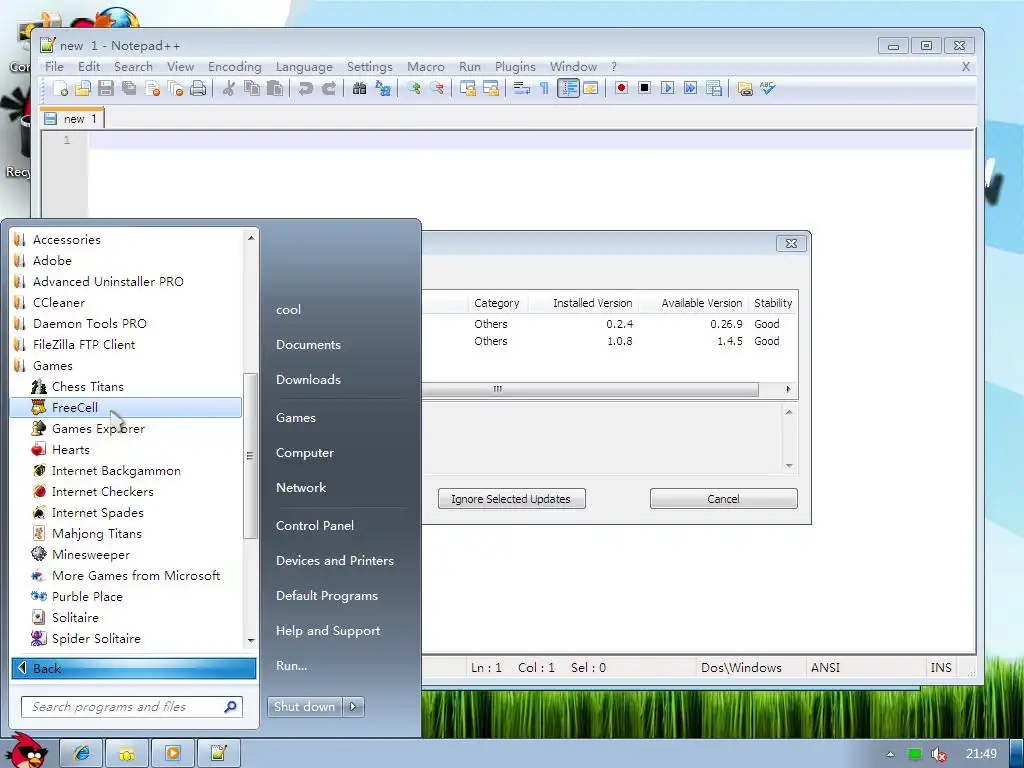The height and width of the screenshot is (768, 1024).
Task: Click the Start menu programs list scrollbar
Action: [x=250, y=455]
